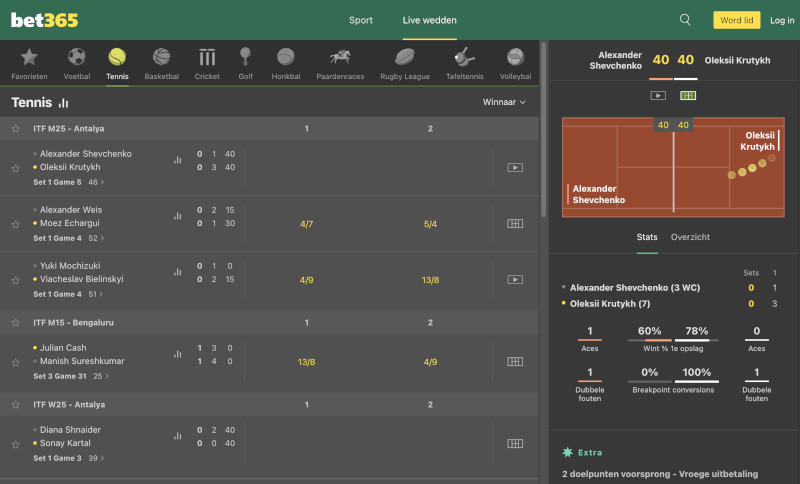Viewport: 800px width, 484px height.
Task: Open stats icon for Cash vs Sureshkumar
Action: coord(178,354)
